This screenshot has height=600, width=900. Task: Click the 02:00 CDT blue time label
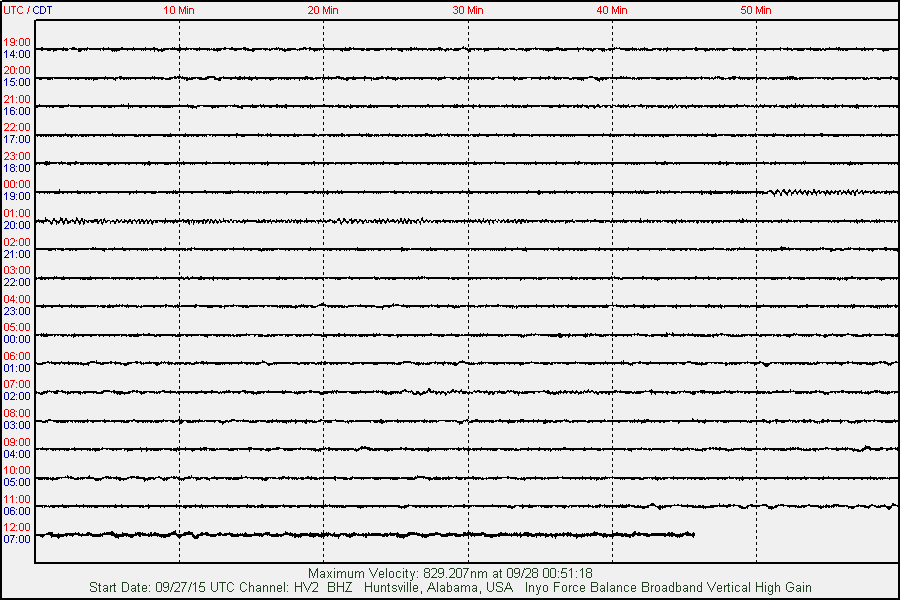(x=17, y=396)
